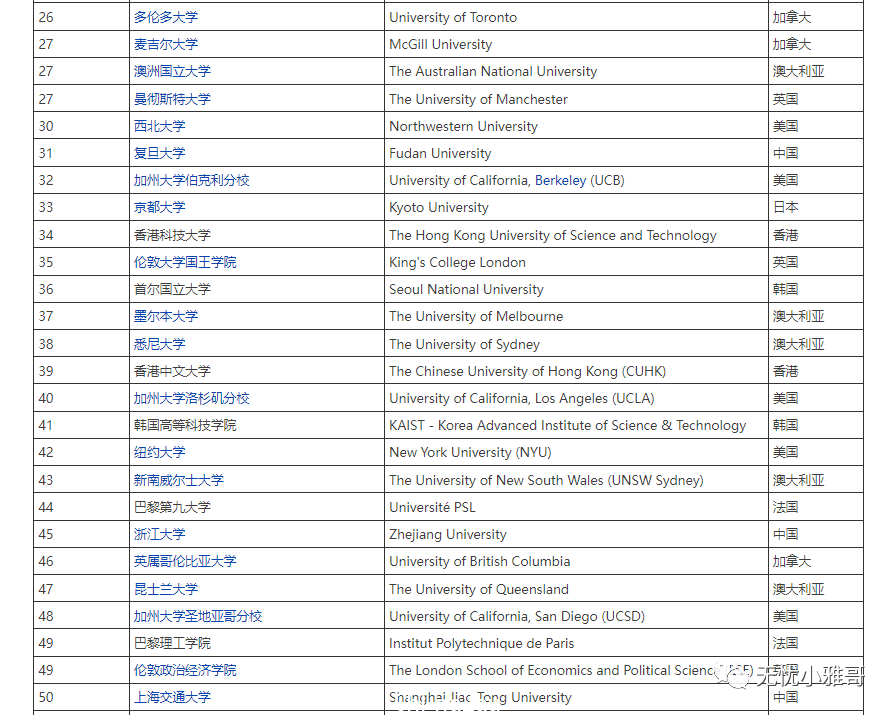Click the Seoul National University text
Image resolution: width=894 pixels, height=715 pixels.
(466, 289)
